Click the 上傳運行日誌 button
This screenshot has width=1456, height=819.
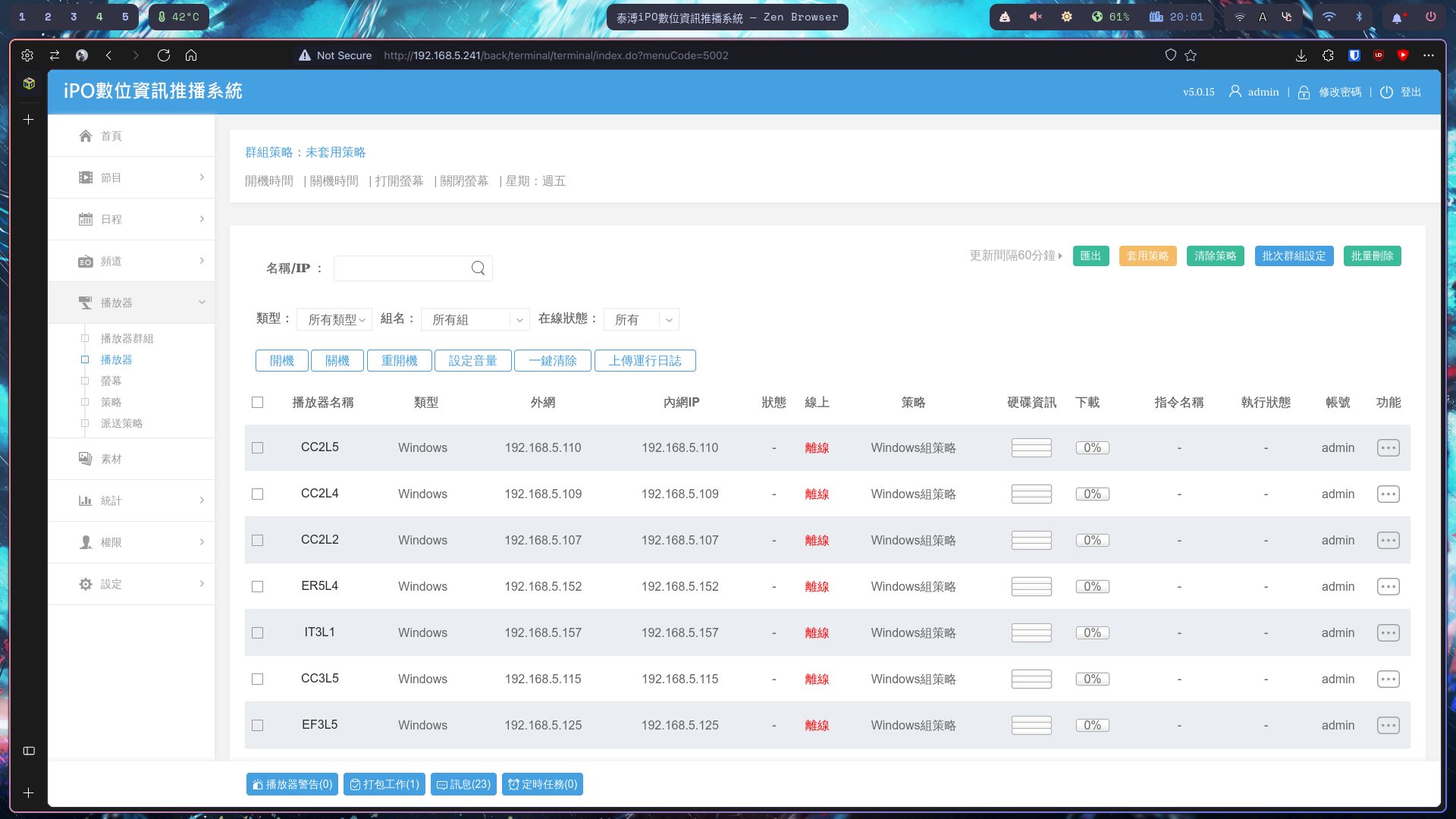coord(645,360)
